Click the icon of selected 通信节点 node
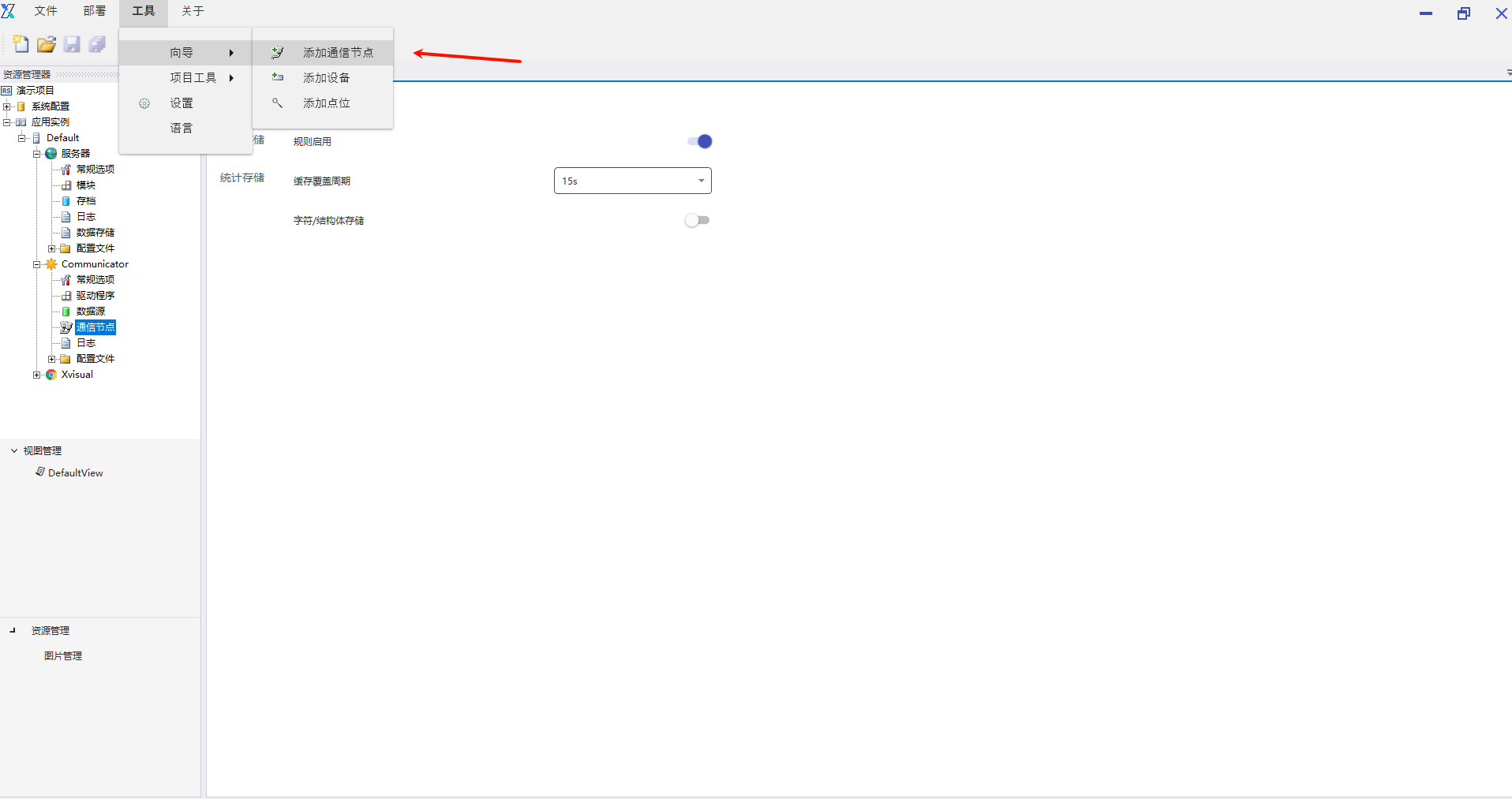Image resolution: width=1512 pixels, height=799 pixels. (66, 327)
